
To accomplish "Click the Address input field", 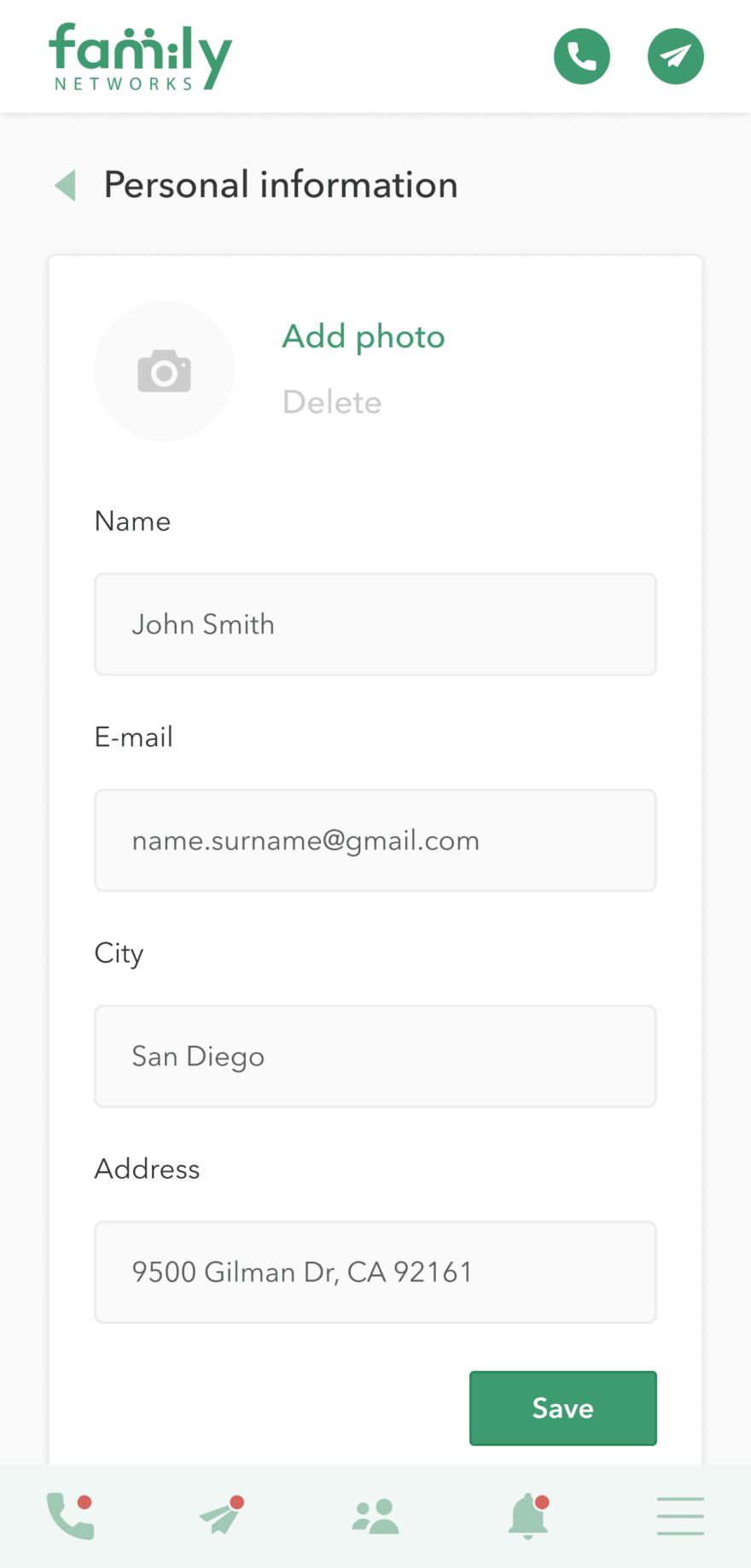I will (375, 1272).
